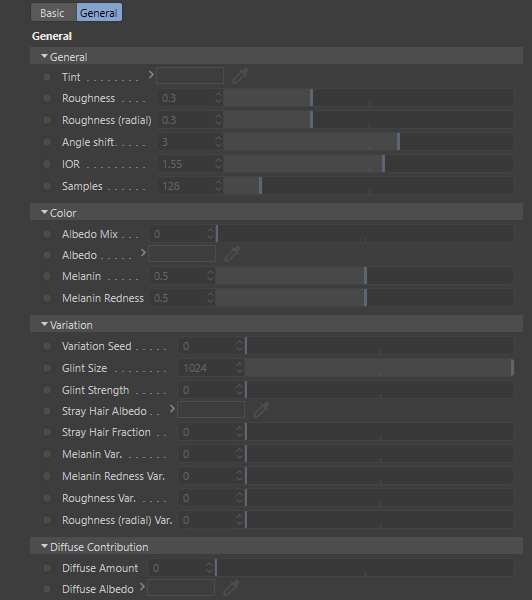This screenshot has height=600, width=532.
Task: Toggle the Tint animation dot
Action: tap(47, 77)
